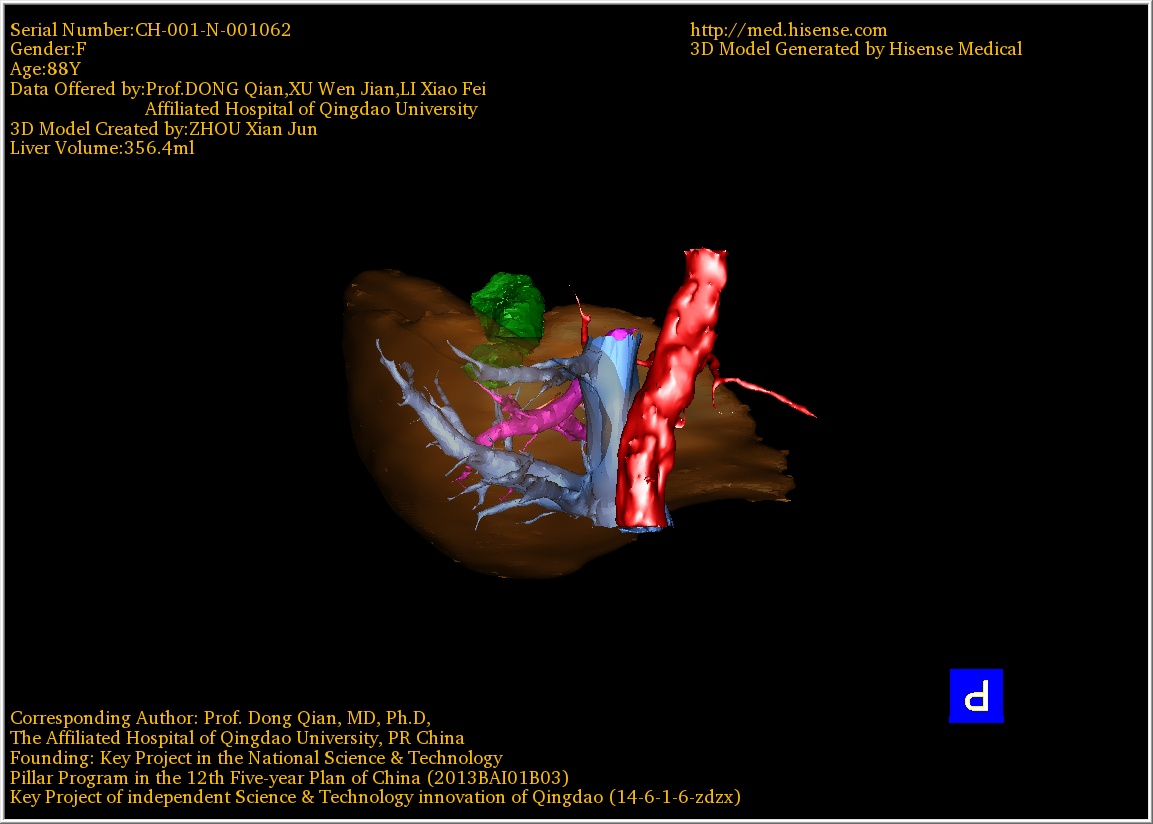Click the green tumor in 3D model
The image size is (1153, 824).
(x=508, y=305)
